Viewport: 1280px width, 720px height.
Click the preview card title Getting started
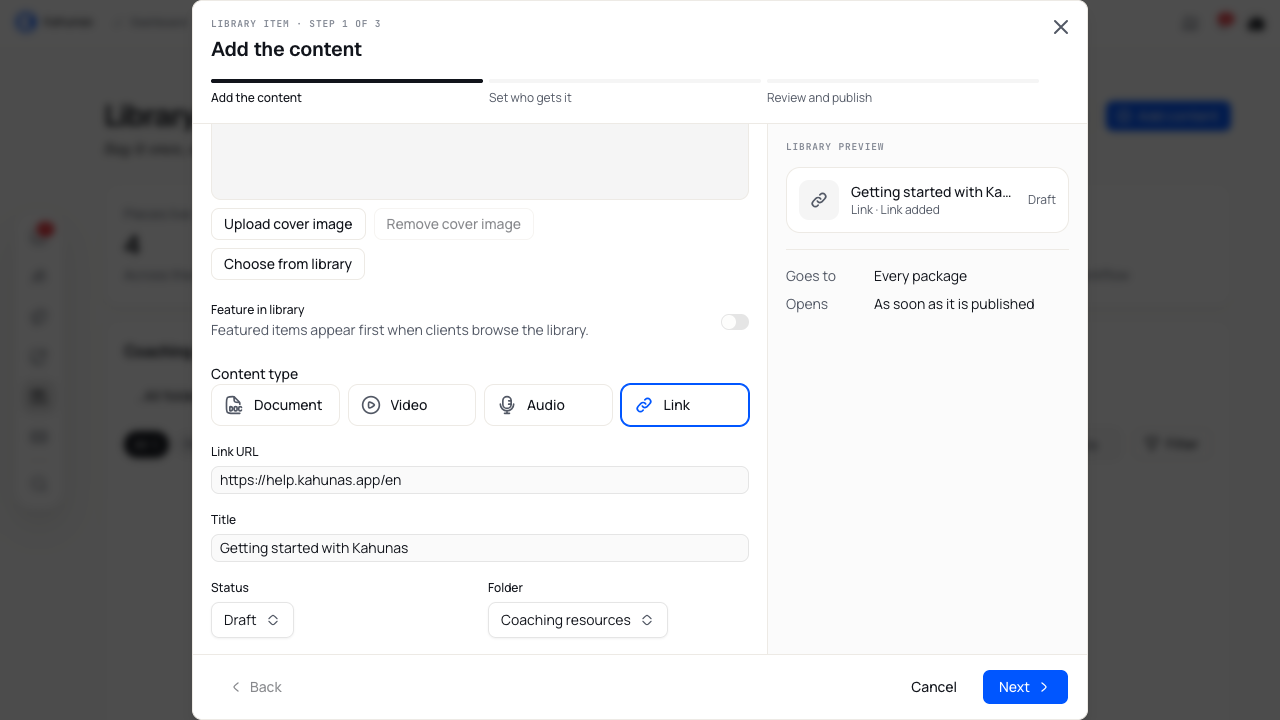click(931, 192)
